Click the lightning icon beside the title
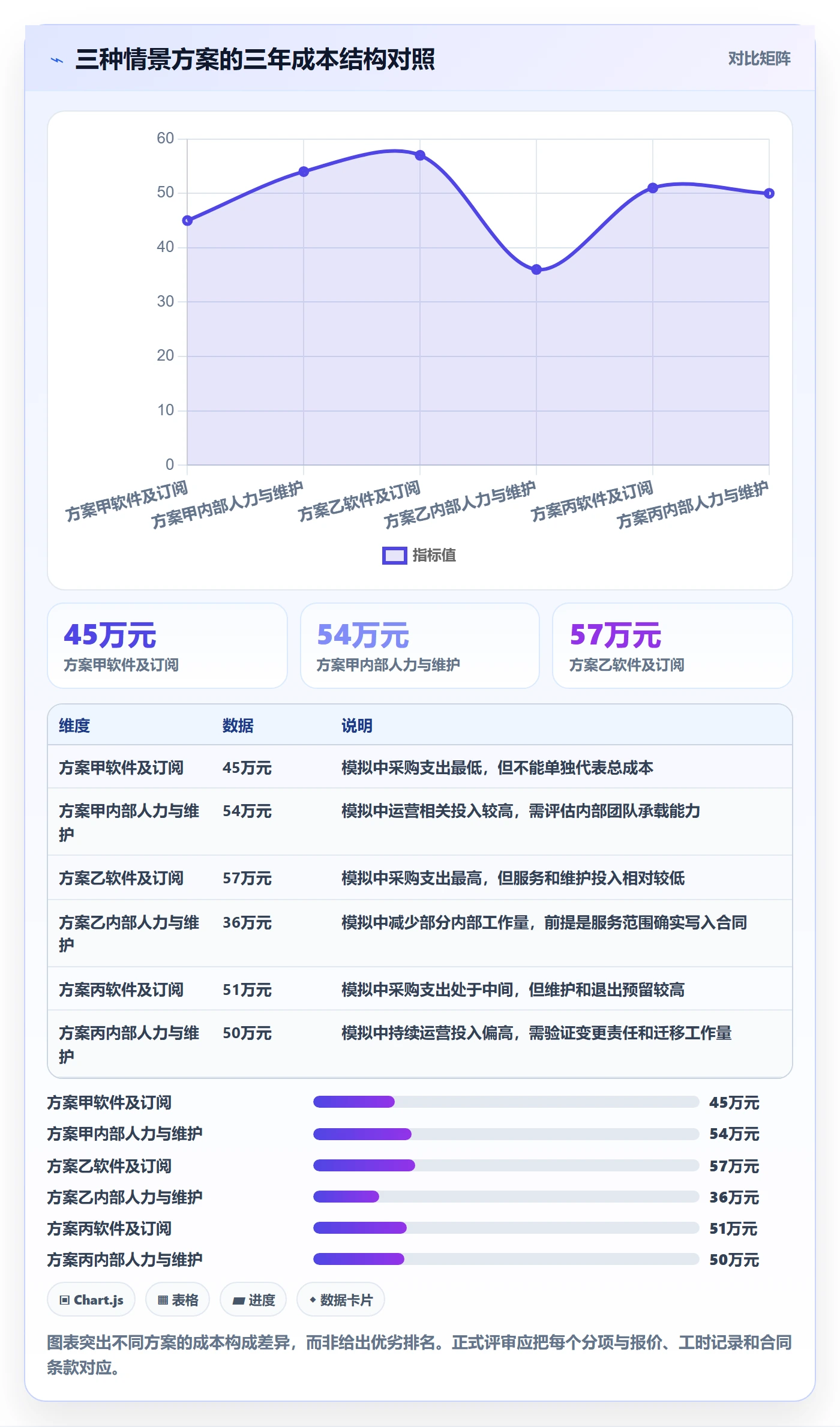 pyautogui.click(x=57, y=60)
